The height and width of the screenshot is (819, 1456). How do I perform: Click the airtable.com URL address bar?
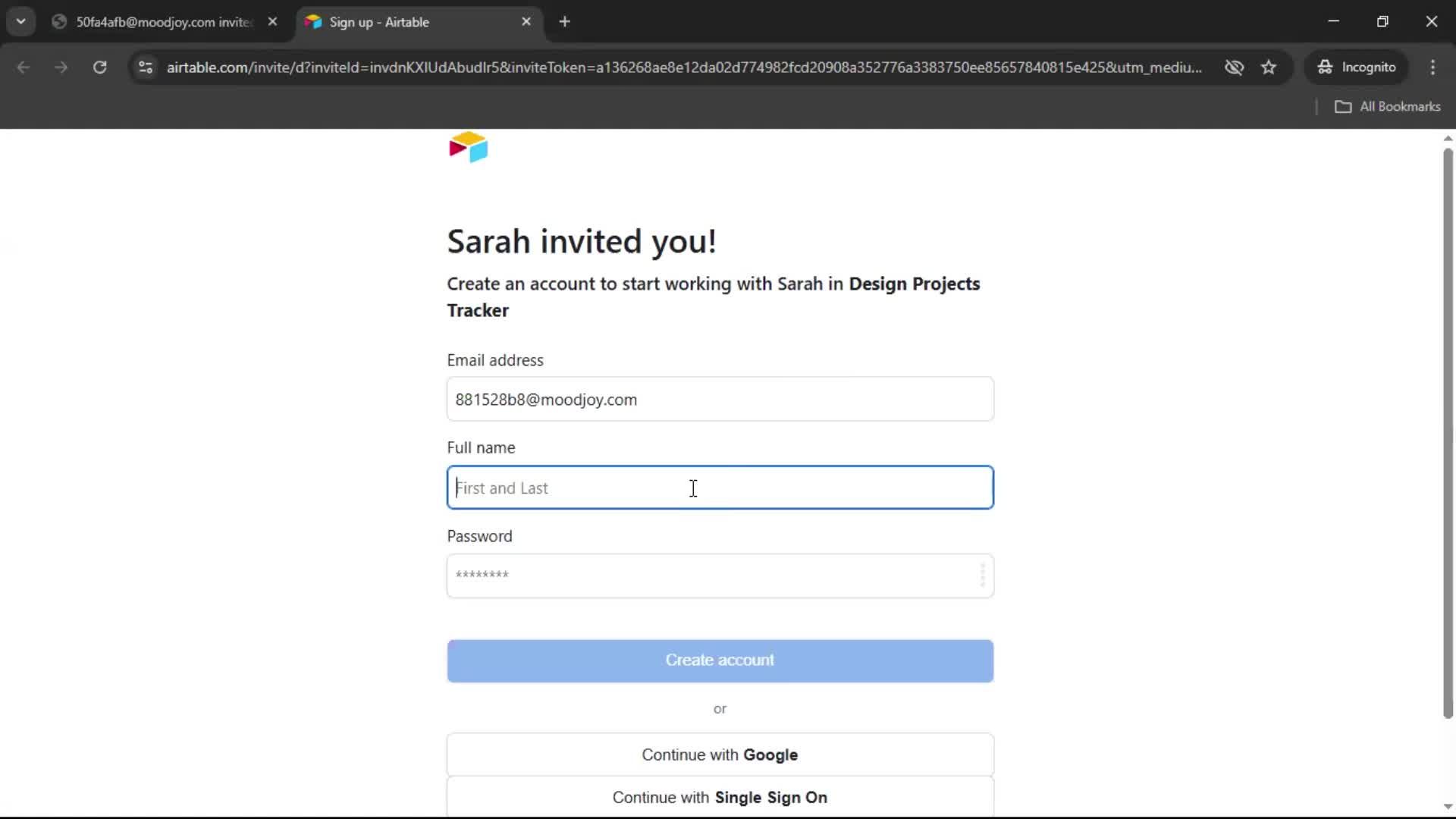coord(683,67)
